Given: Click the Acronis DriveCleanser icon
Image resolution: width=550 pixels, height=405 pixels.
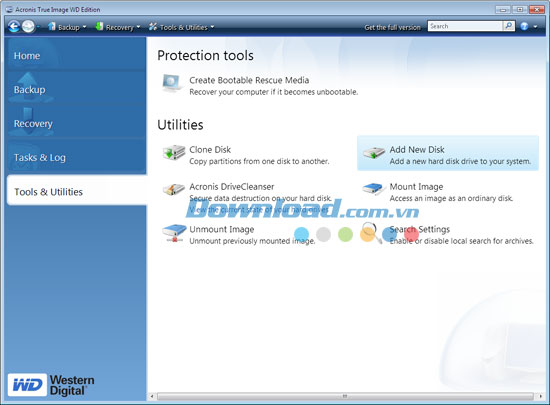Looking at the screenshot, I should tap(174, 190).
